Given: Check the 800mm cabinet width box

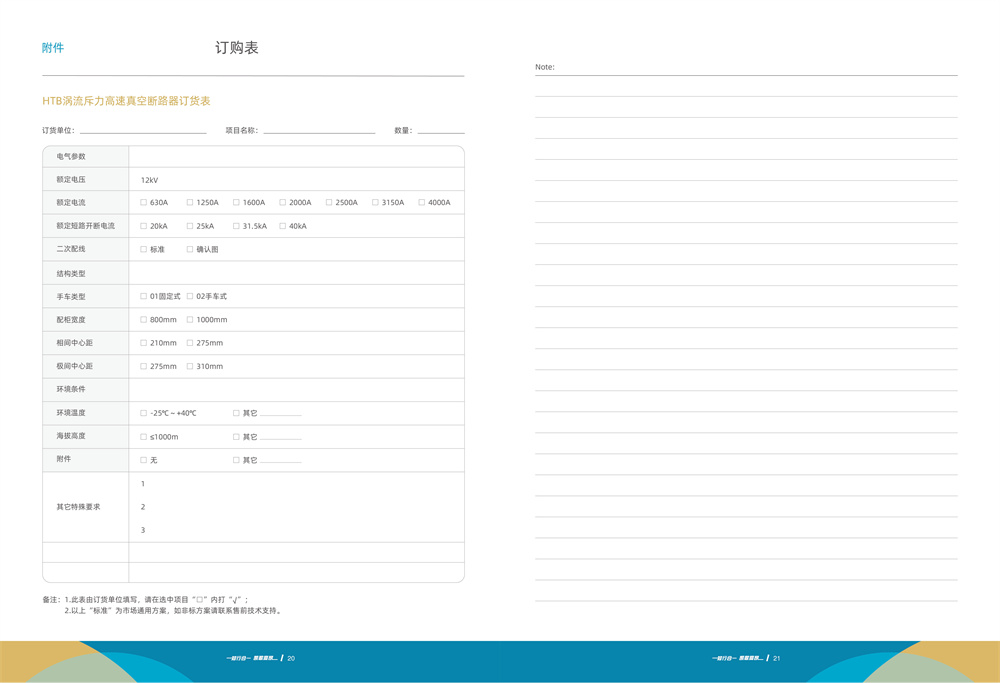Looking at the screenshot, I should [x=143, y=319].
